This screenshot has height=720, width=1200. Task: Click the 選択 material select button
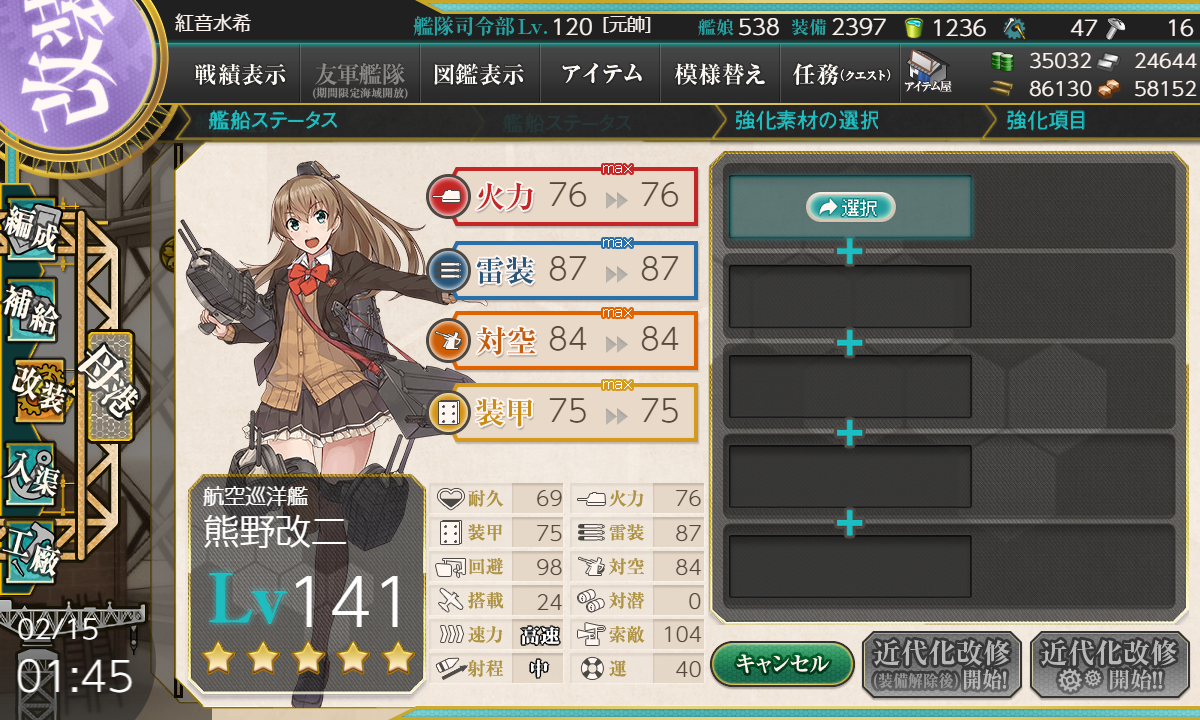click(x=850, y=207)
